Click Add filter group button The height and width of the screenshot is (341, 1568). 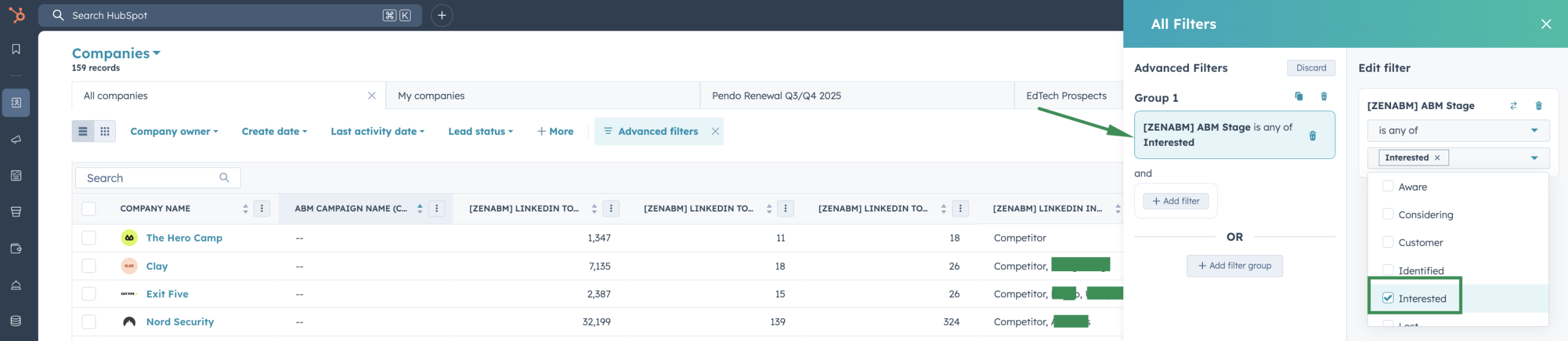click(x=1234, y=266)
